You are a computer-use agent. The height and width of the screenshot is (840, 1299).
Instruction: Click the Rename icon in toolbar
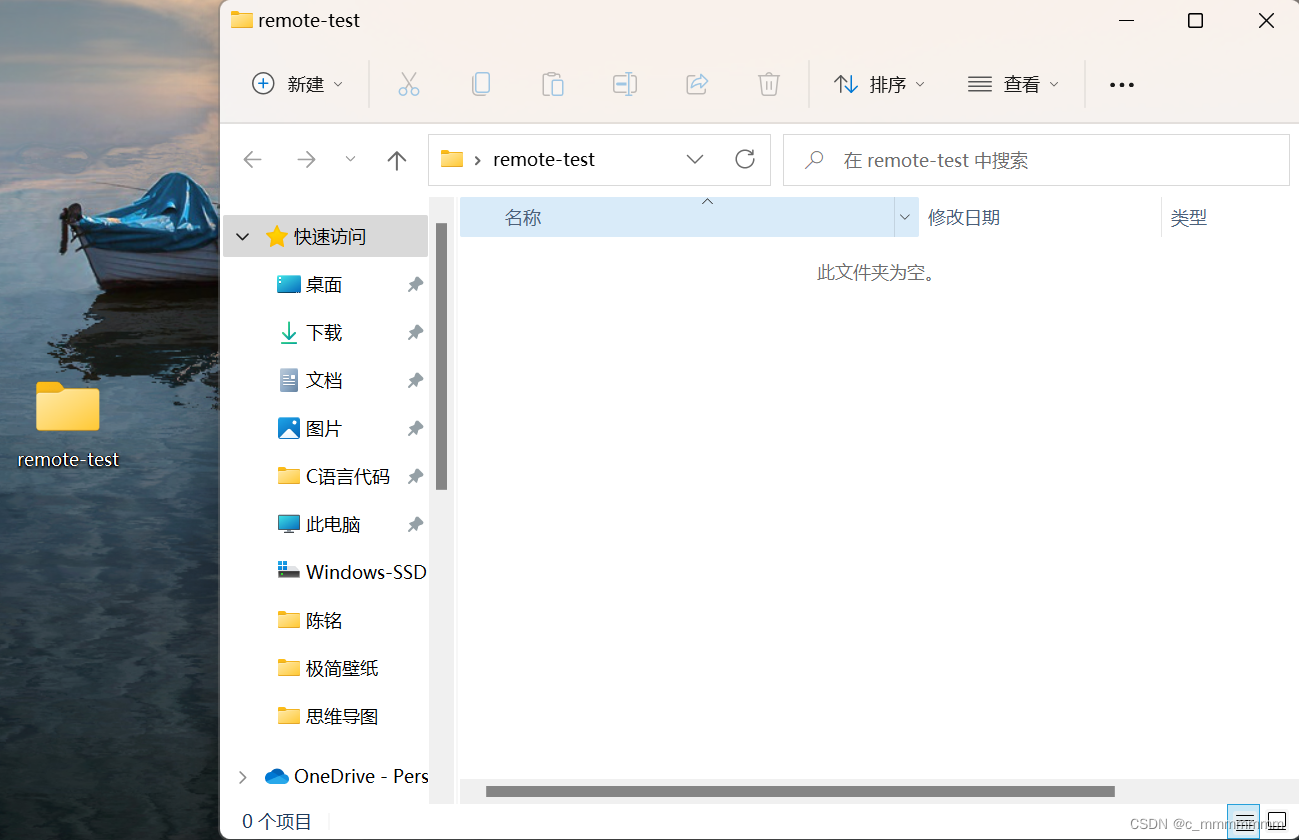tap(625, 84)
